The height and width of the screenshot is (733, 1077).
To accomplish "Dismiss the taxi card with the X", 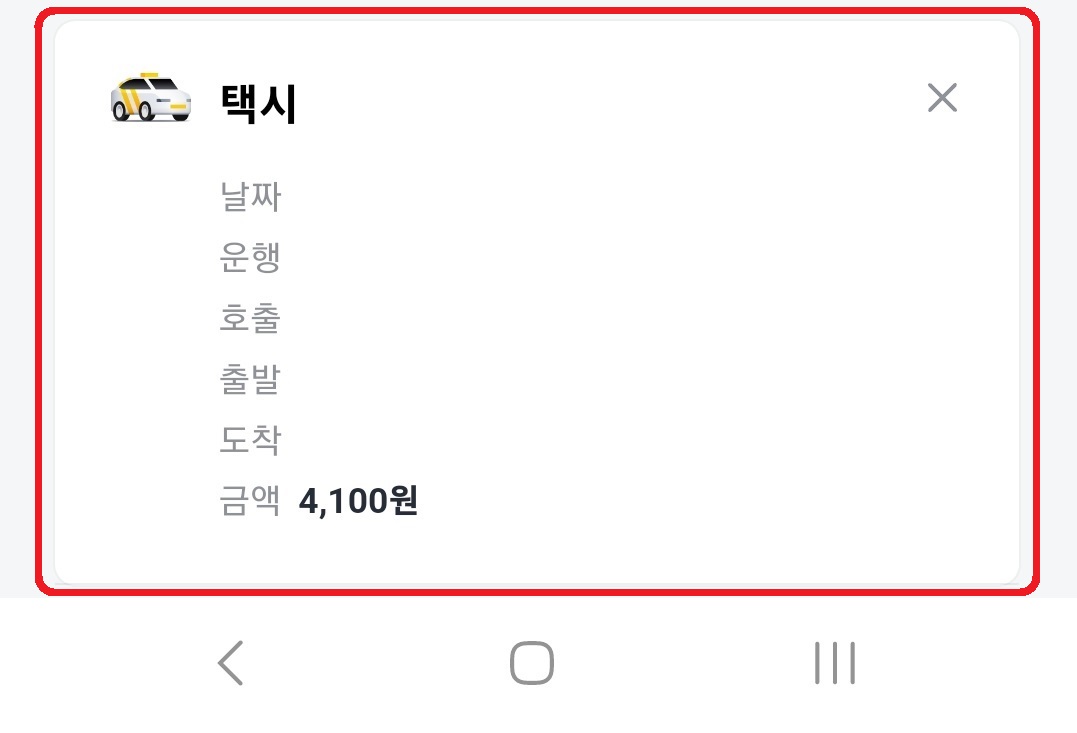I will point(940,97).
